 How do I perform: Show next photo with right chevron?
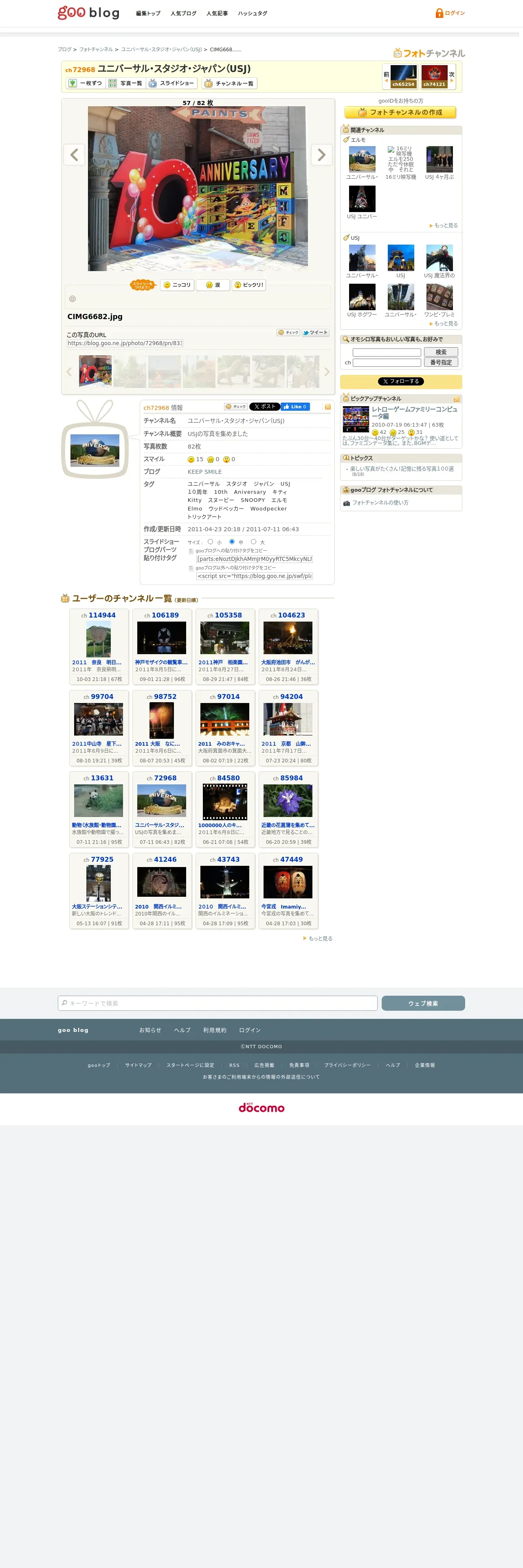tap(321, 155)
